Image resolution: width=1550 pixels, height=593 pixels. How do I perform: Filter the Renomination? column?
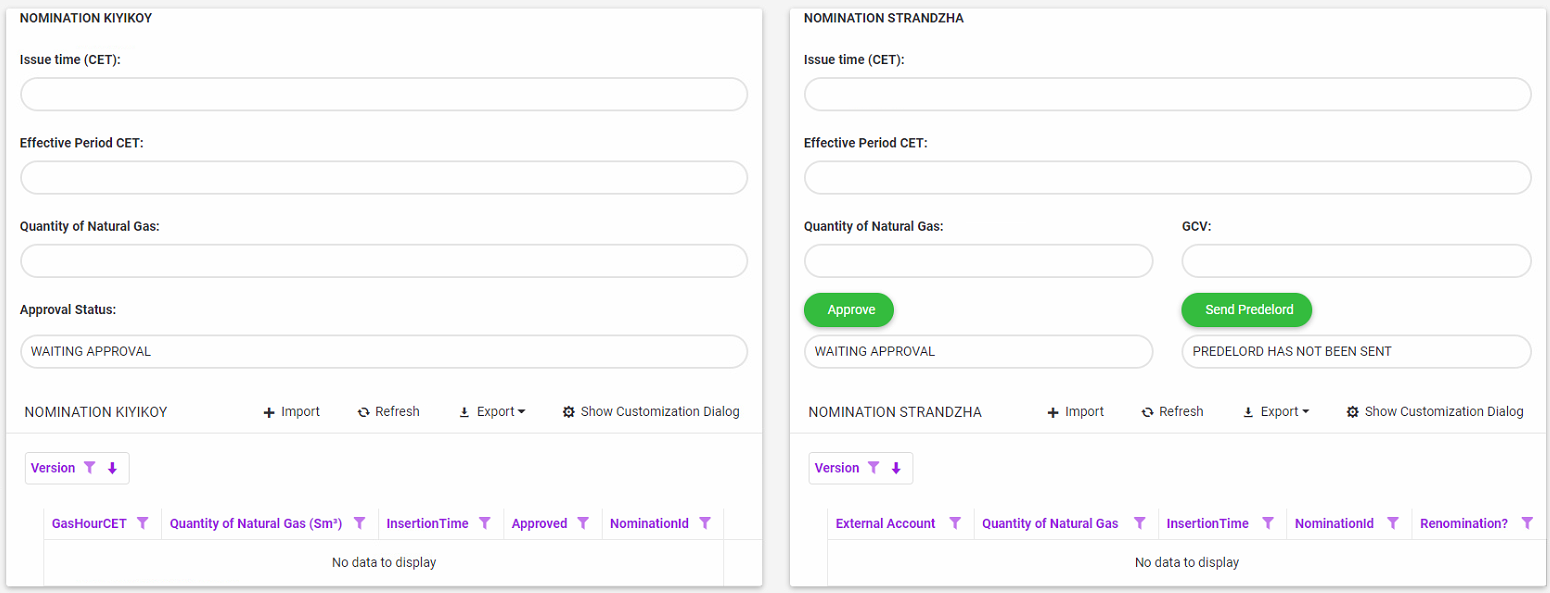click(x=1527, y=523)
